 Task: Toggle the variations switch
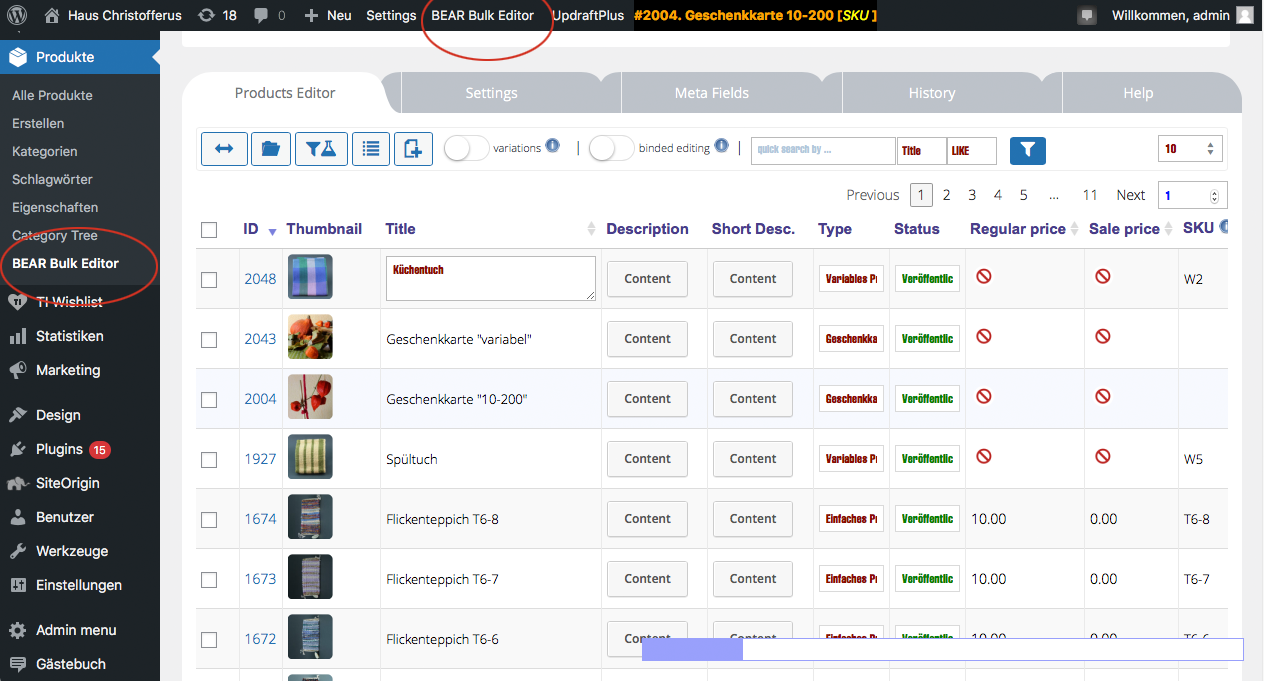[466, 148]
